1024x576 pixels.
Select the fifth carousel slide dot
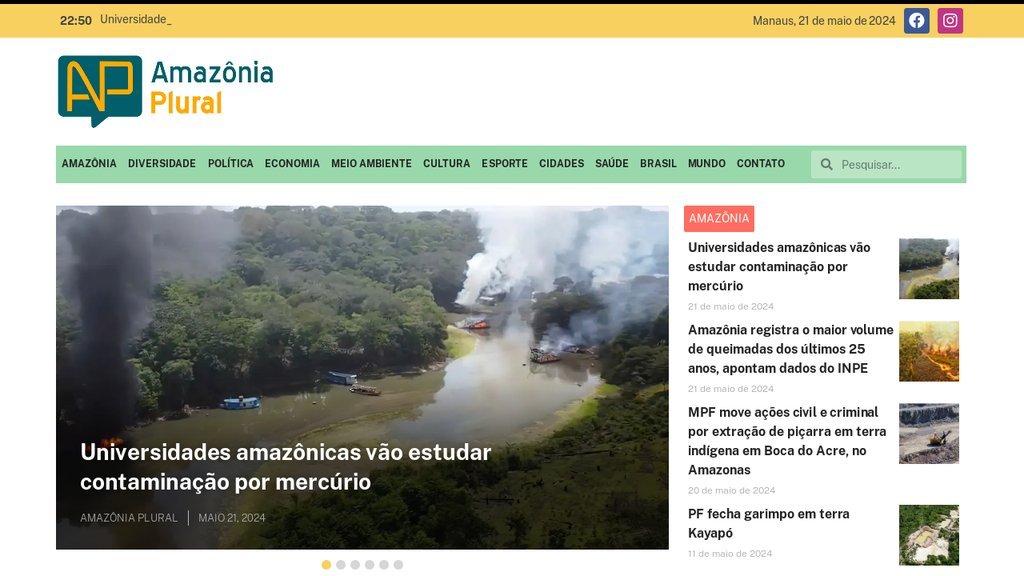coord(384,565)
